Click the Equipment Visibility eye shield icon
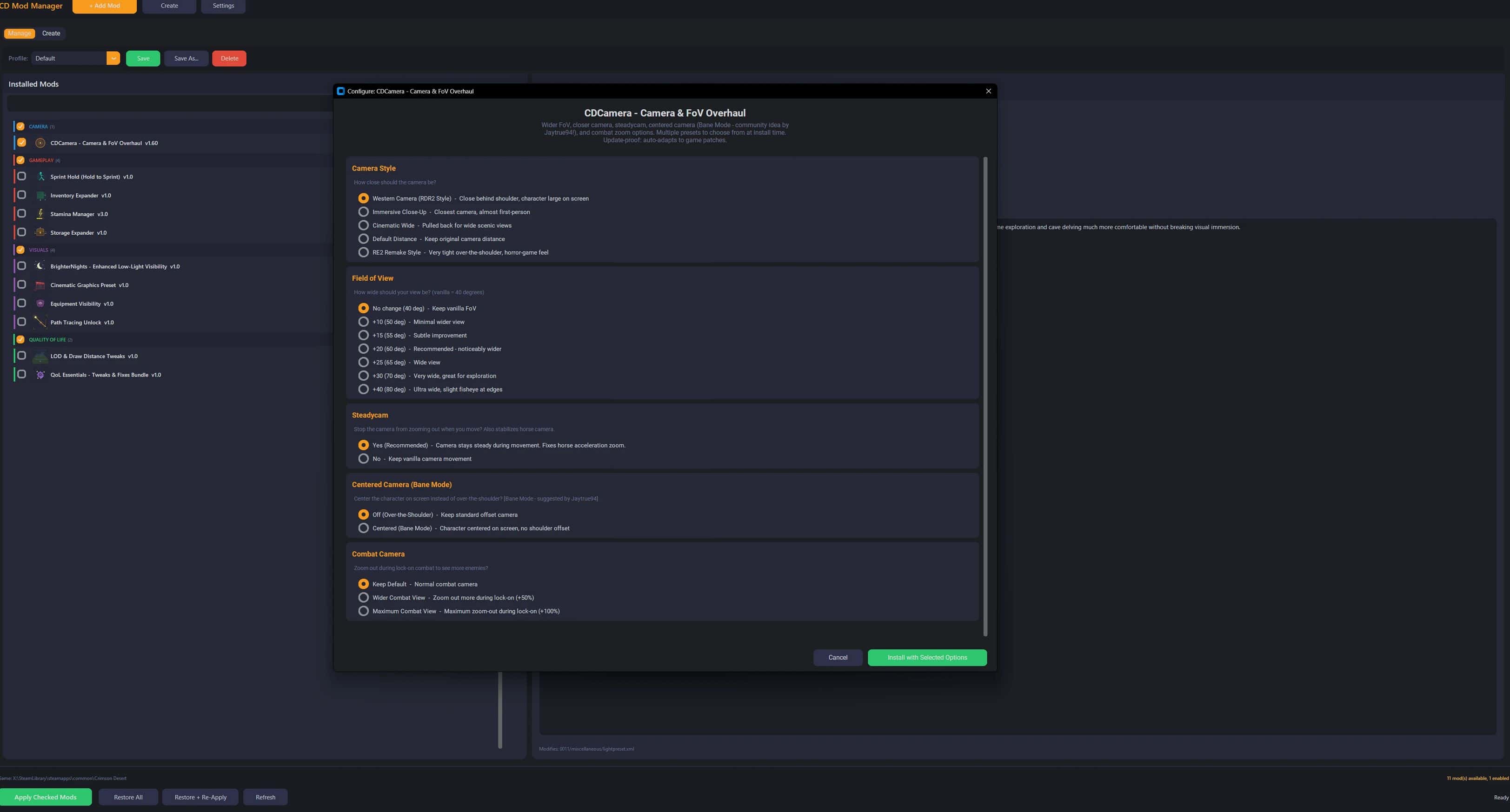 tap(40, 304)
